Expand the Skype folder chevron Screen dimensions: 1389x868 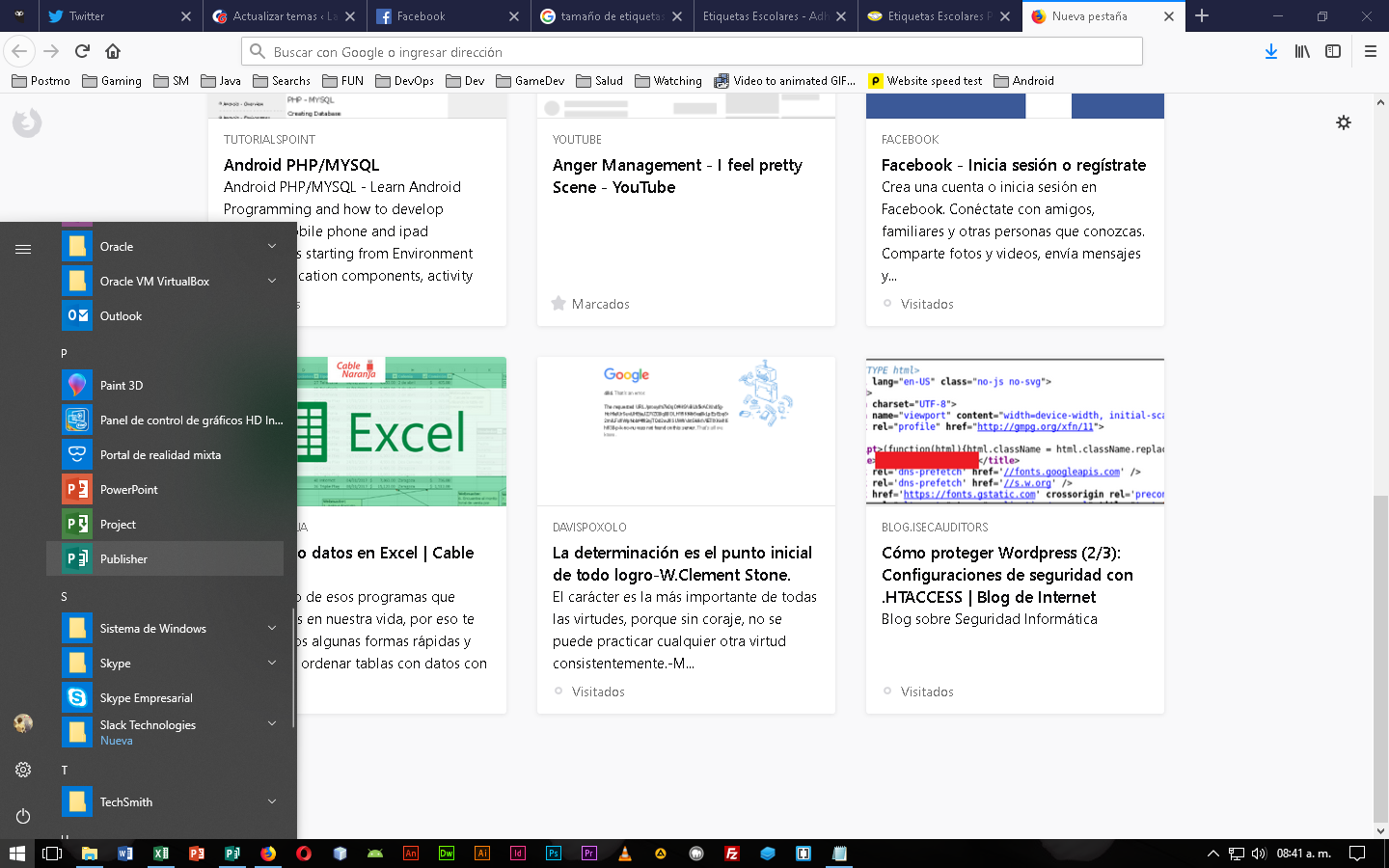coord(272,663)
